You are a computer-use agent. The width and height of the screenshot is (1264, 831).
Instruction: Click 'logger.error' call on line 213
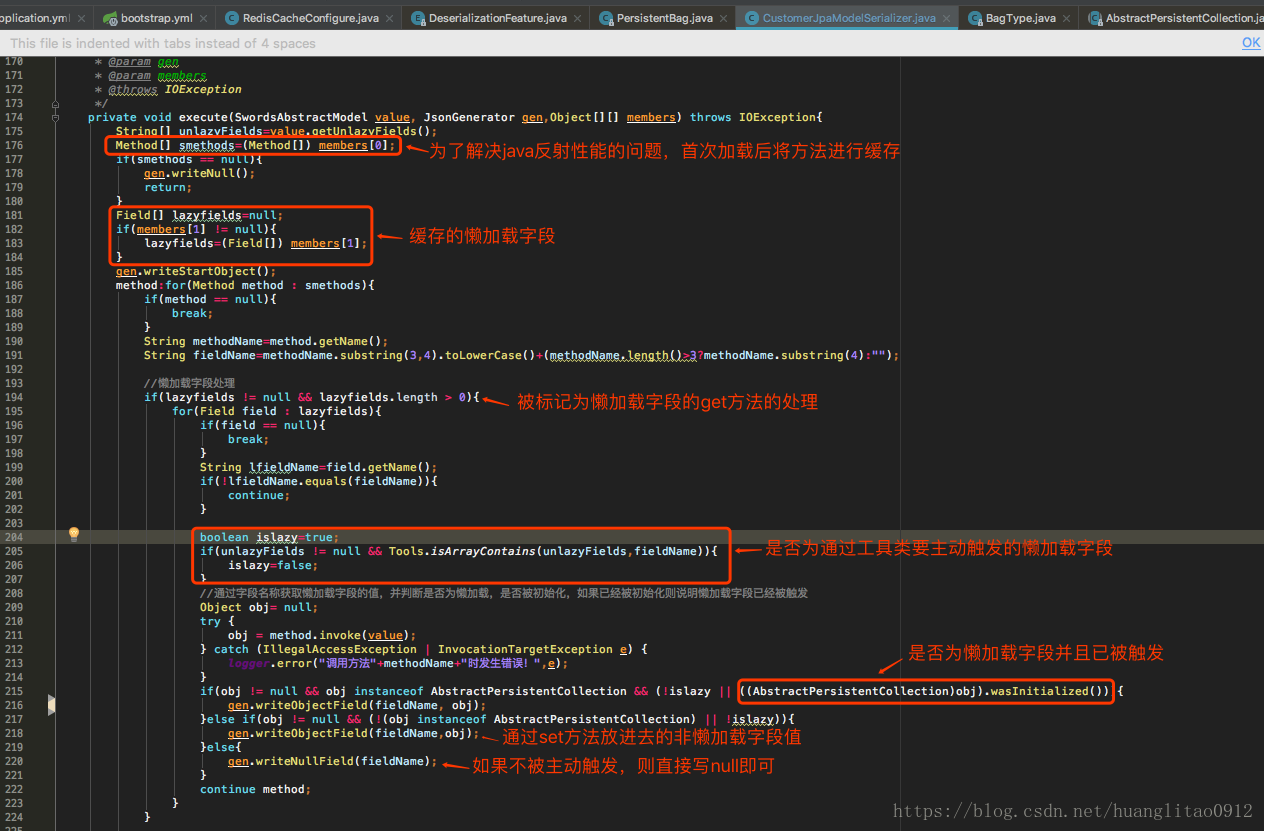click(268, 663)
